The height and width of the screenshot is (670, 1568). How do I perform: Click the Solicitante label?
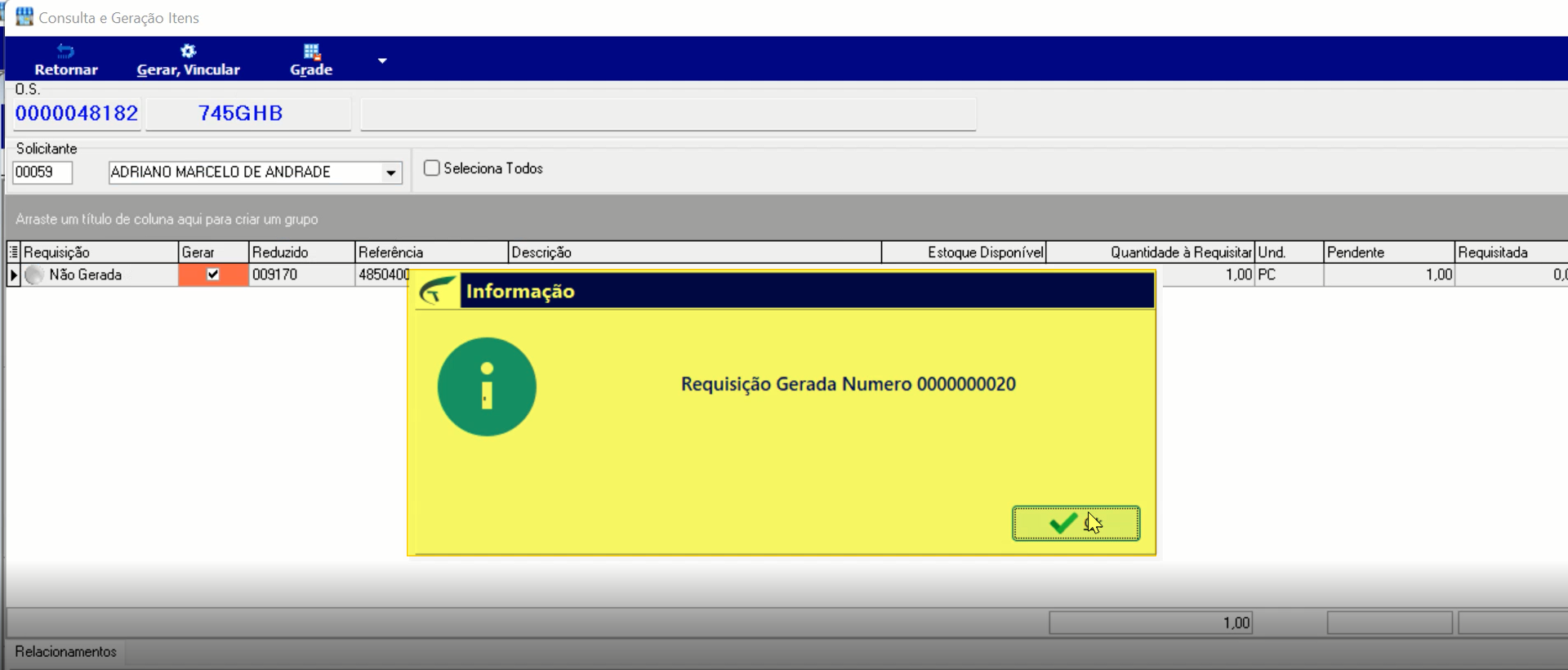coord(47,149)
